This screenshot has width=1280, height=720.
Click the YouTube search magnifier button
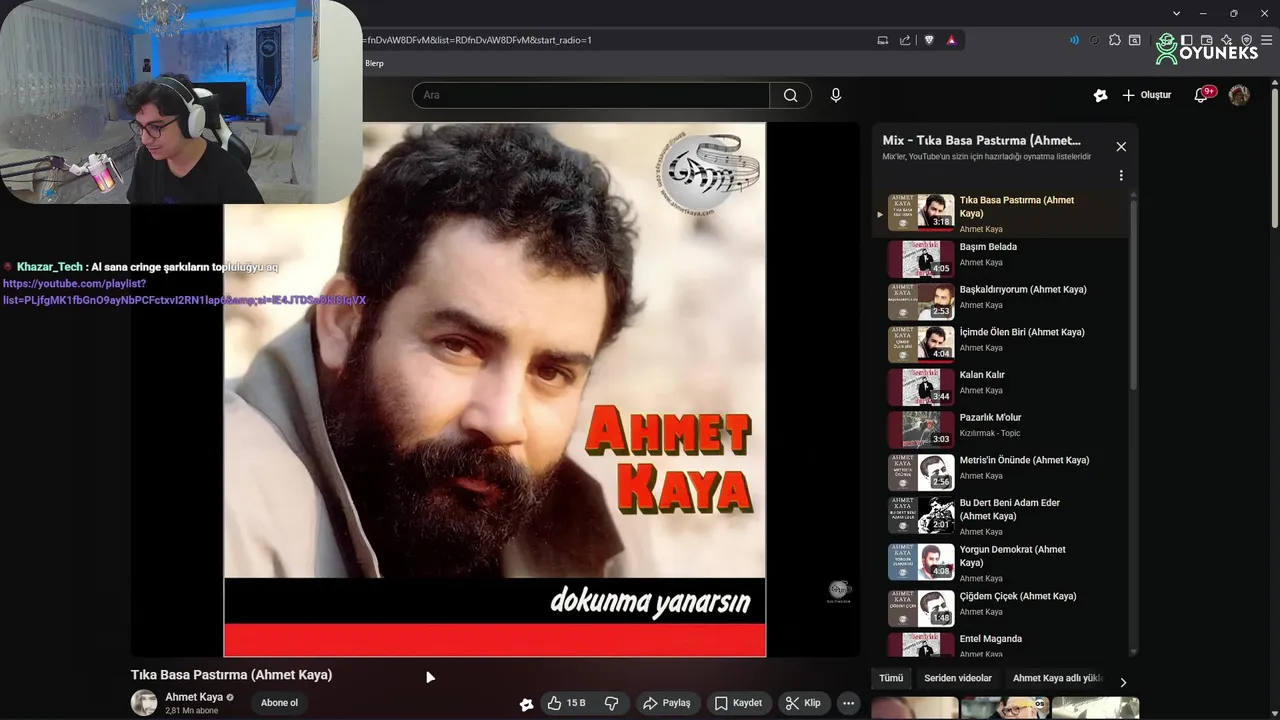tap(791, 95)
